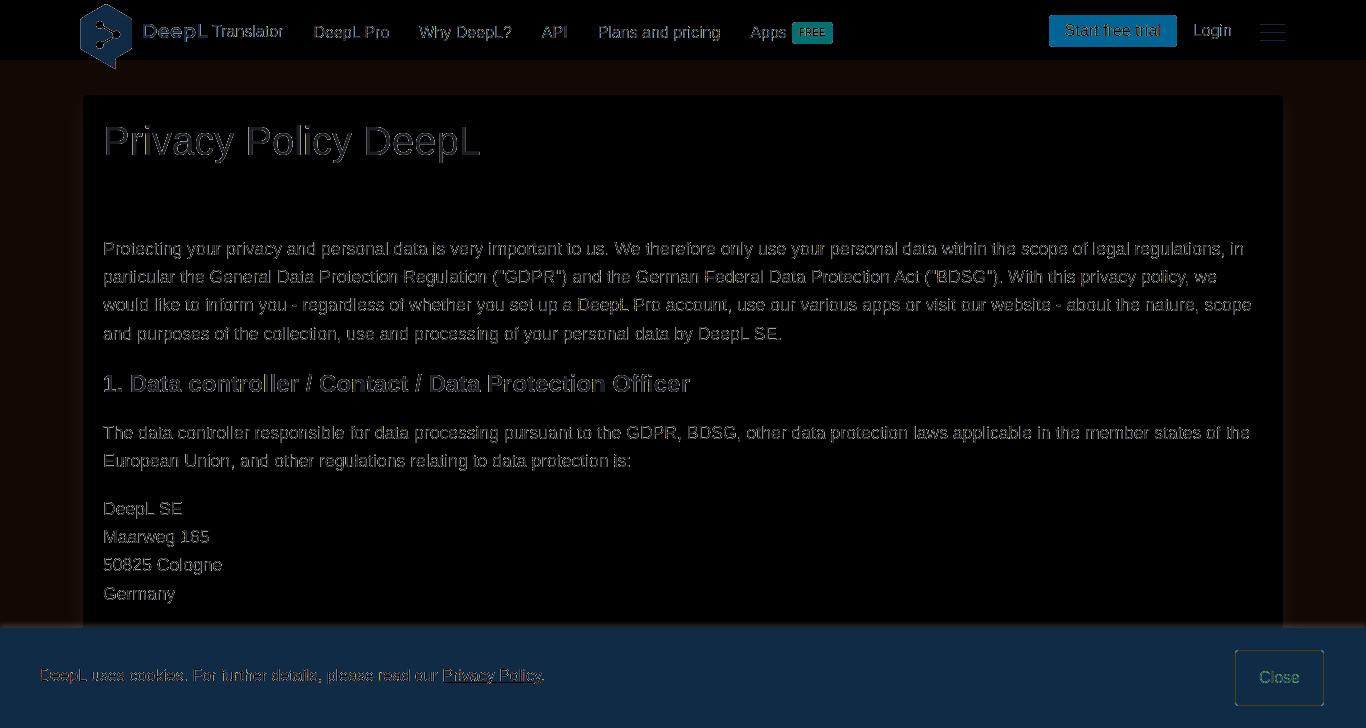Select the 'Maarweg 165' address line
1366x728 pixels.
[156, 537]
